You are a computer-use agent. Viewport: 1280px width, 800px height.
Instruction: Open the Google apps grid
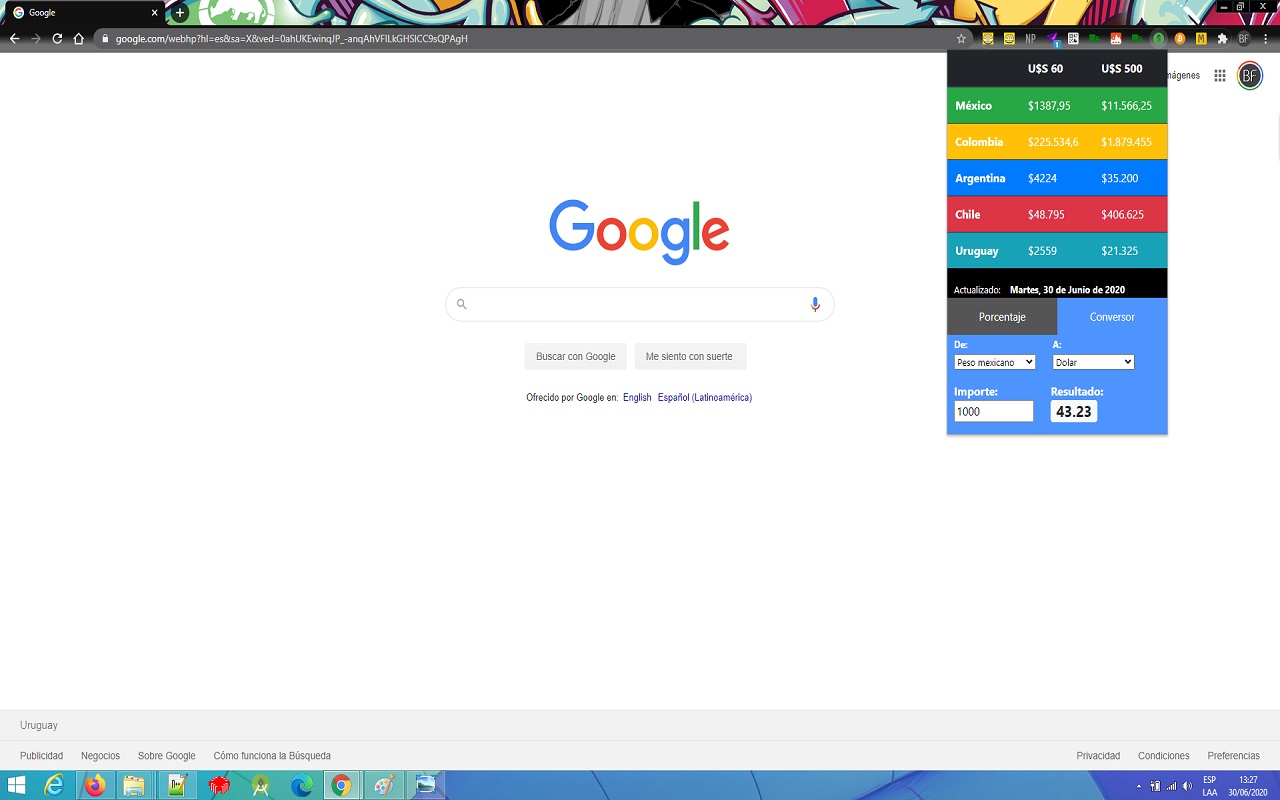click(1220, 75)
